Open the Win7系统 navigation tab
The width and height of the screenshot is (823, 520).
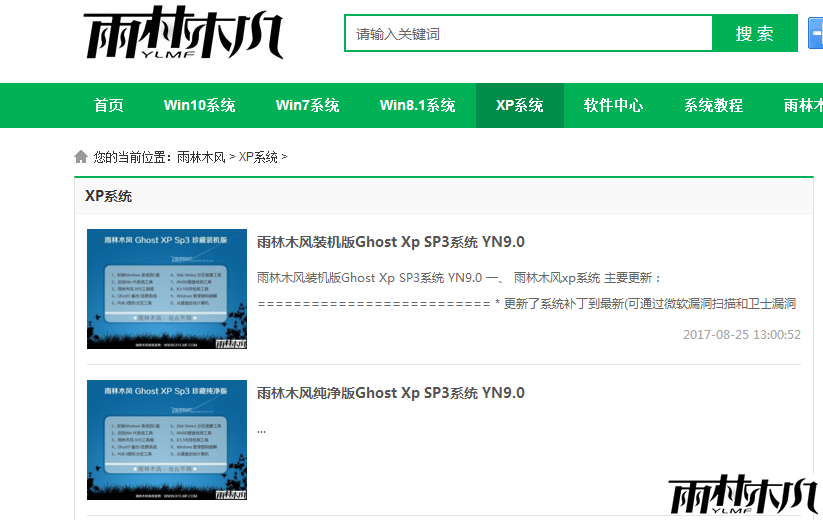308,105
